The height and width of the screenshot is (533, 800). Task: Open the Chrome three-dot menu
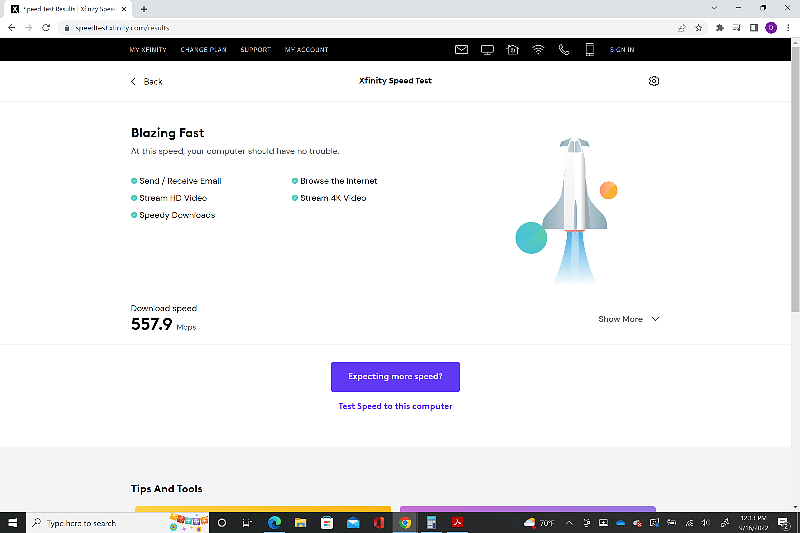[x=788, y=28]
